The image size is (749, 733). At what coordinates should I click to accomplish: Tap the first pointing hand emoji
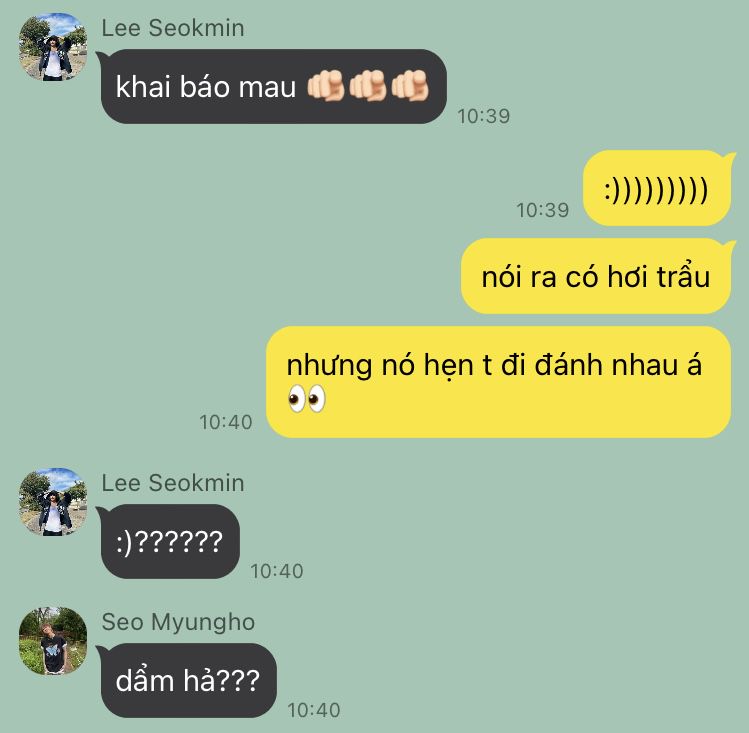[326, 86]
